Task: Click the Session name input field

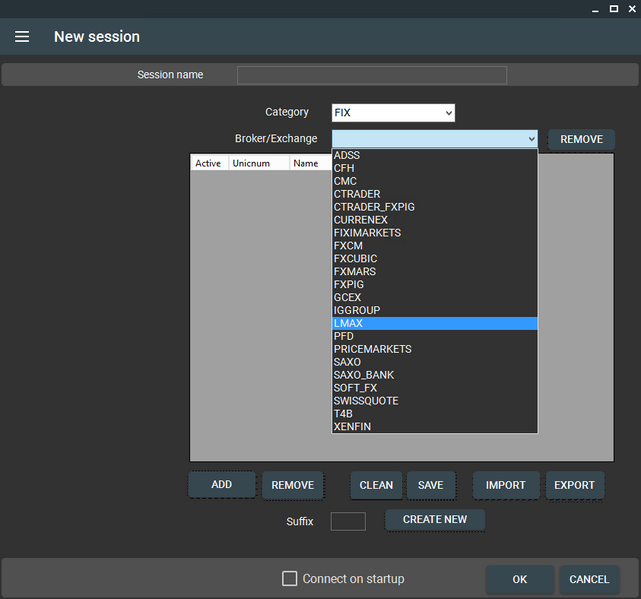Action: tap(371, 75)
